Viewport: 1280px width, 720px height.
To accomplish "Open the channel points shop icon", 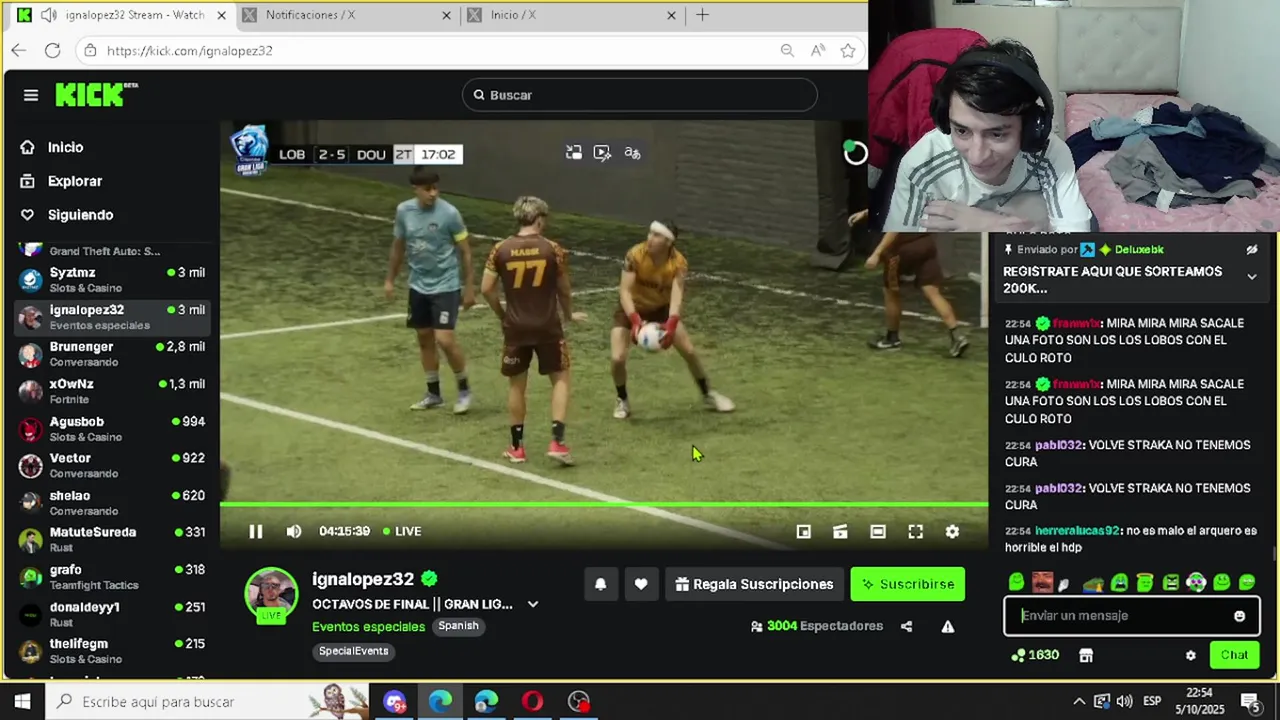I will (x=1086, y=655).
